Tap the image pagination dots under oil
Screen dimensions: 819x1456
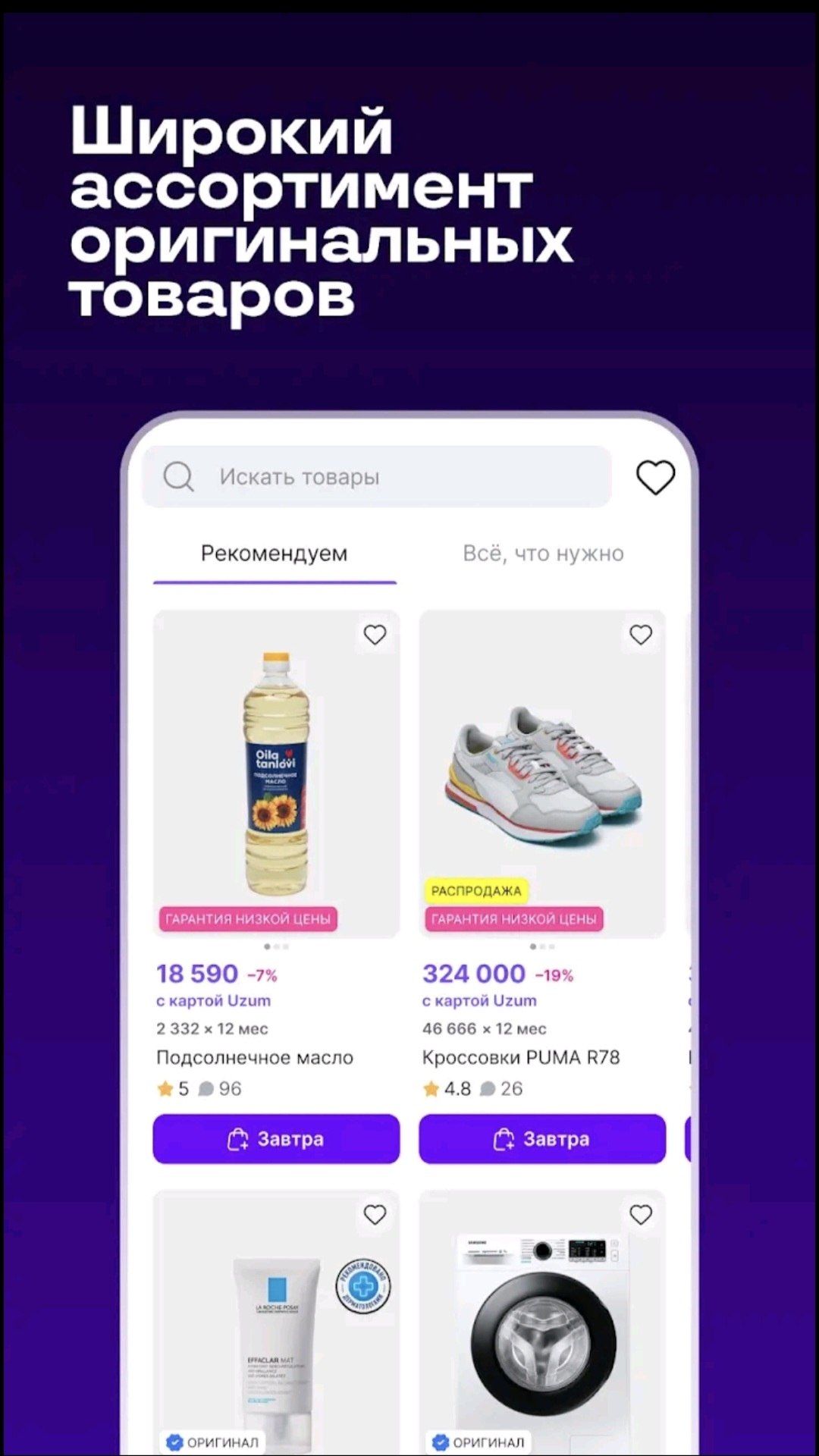coord(276,946)
